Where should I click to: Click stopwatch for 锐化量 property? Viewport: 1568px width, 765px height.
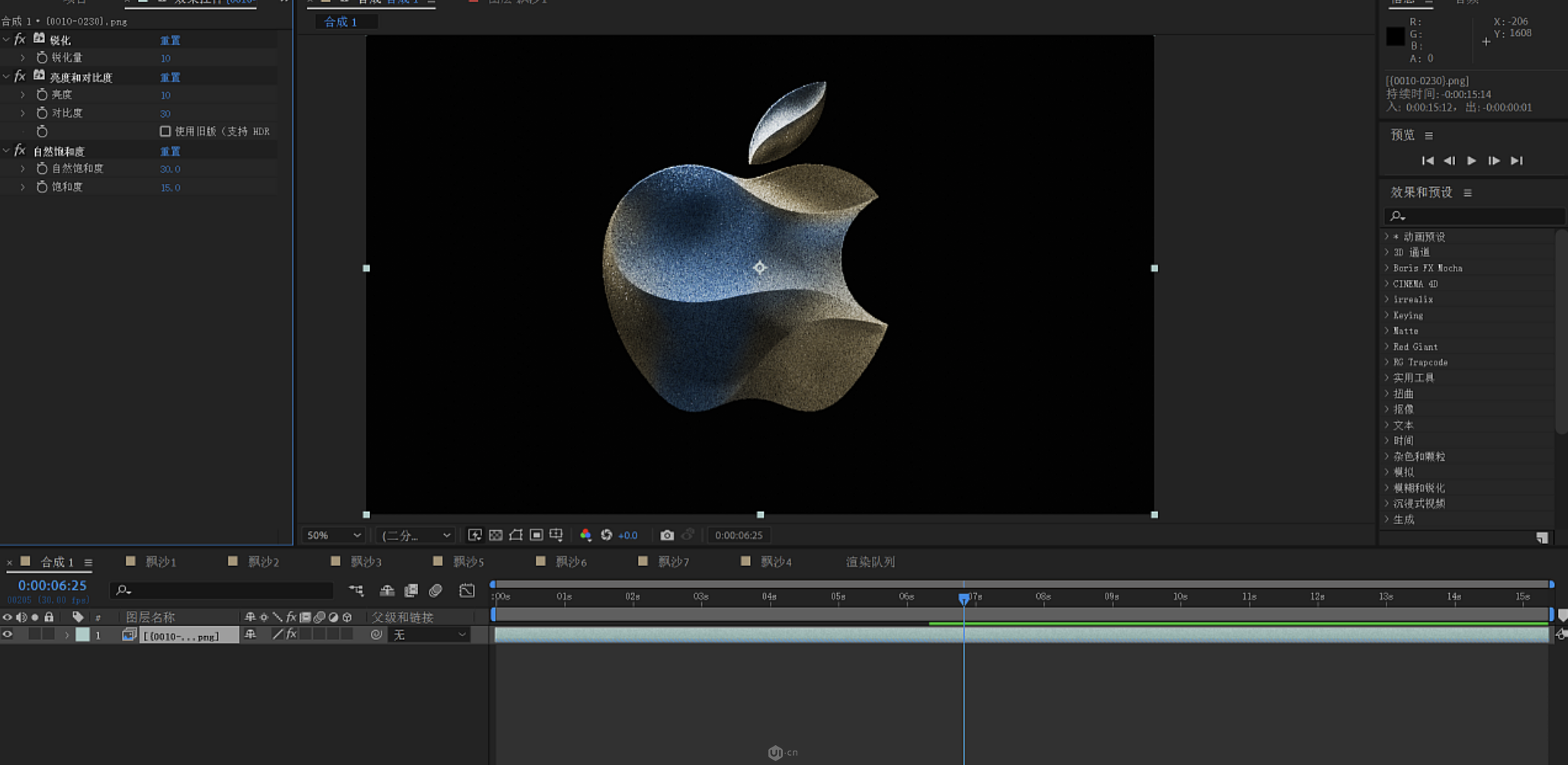[42, 57]
